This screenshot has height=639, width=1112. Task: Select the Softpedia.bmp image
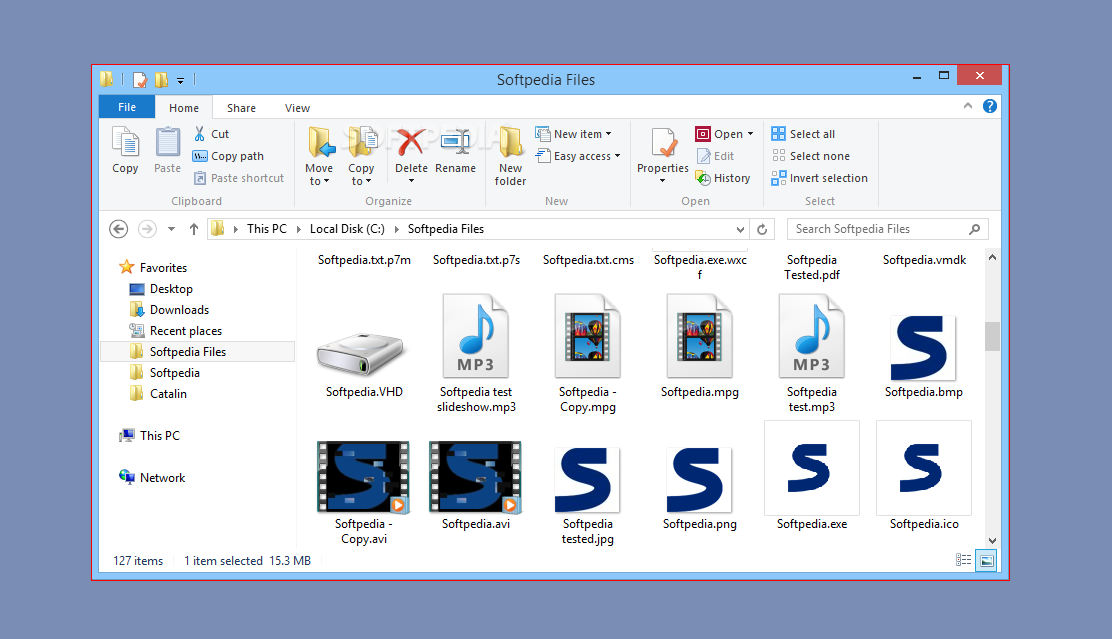point(923,356)
